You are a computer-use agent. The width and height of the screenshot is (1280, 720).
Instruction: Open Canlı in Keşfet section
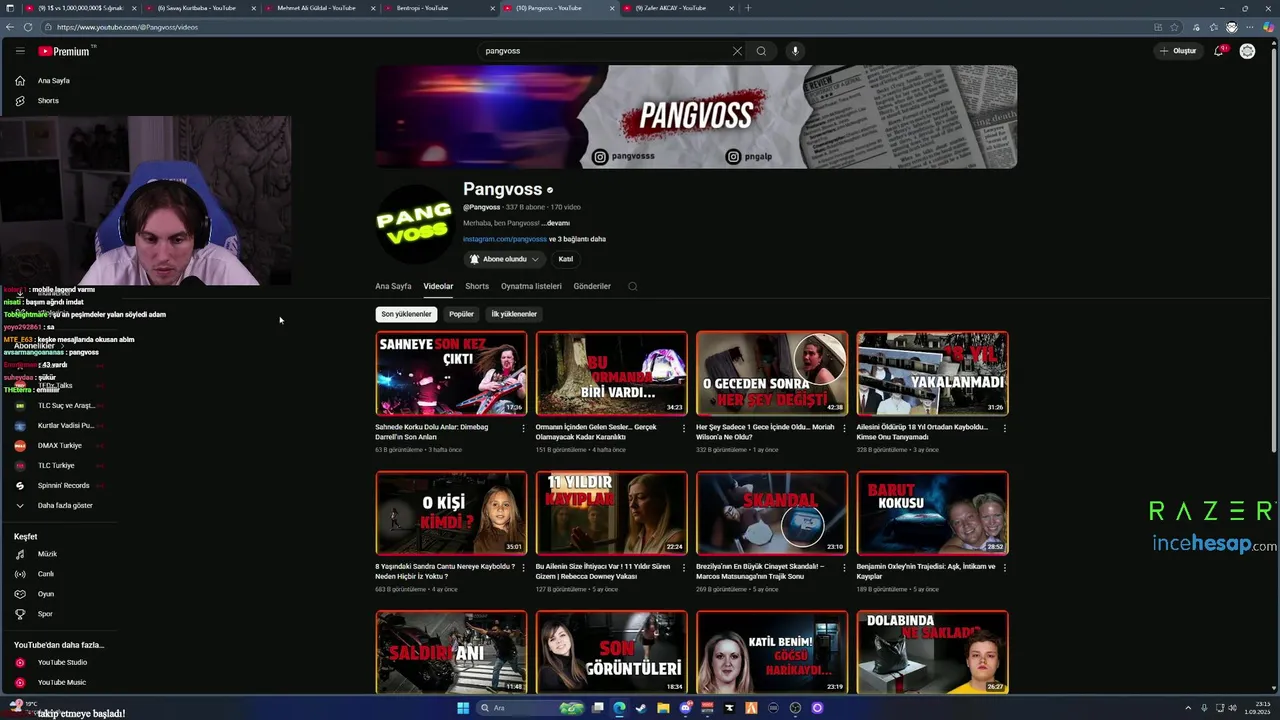(46, 574)
